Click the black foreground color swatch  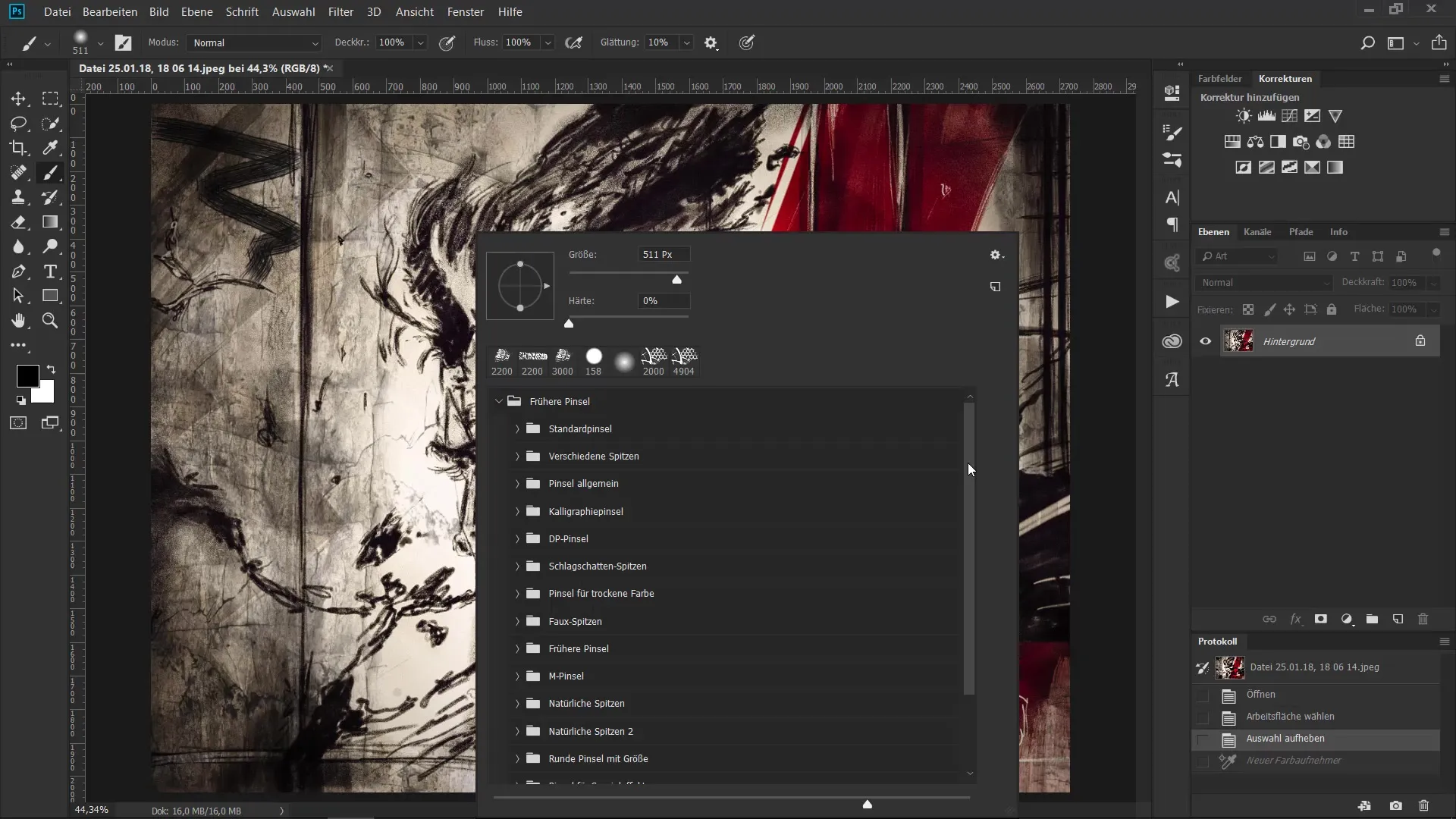pos(28,375)
